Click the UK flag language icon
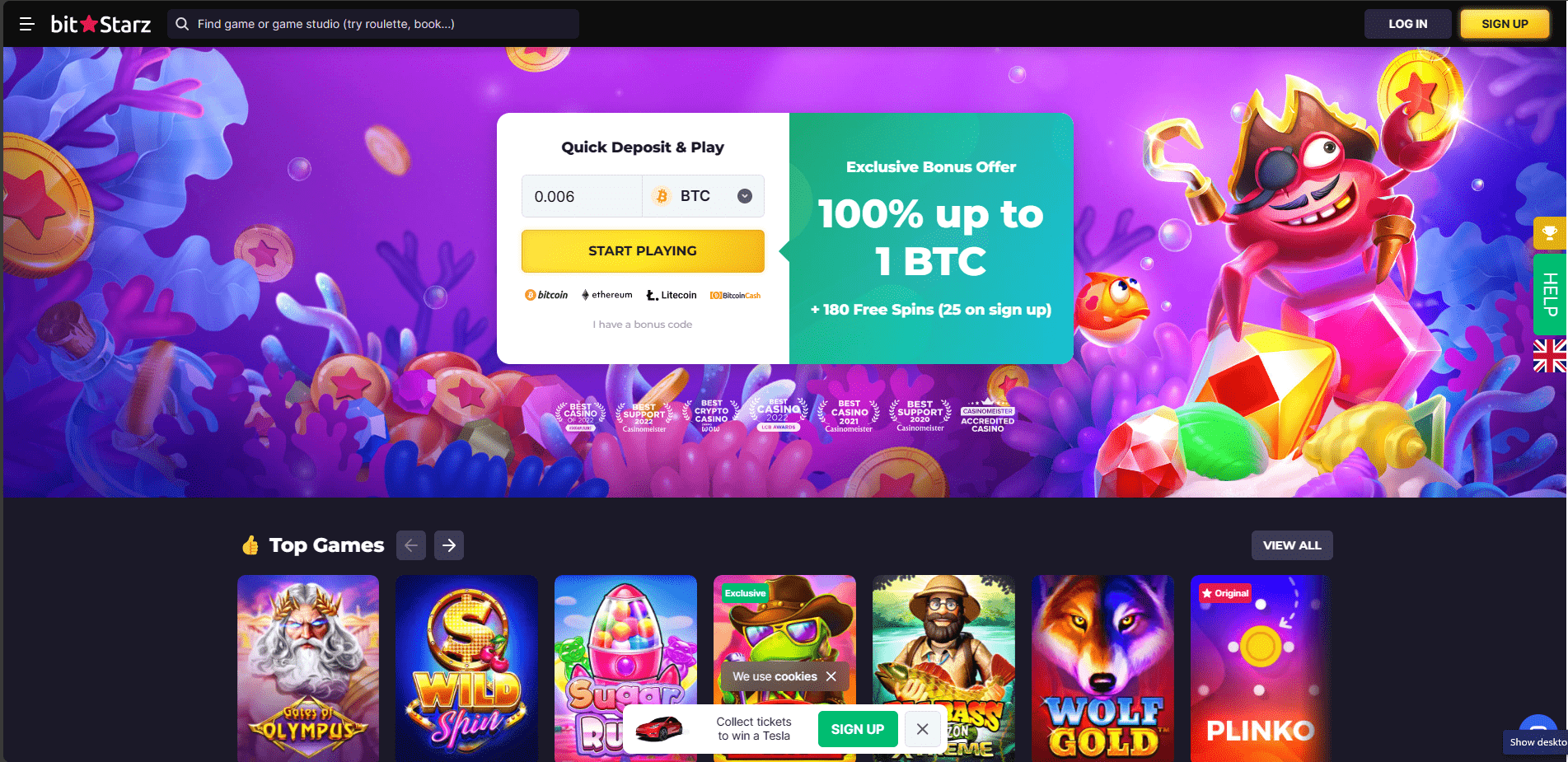 [x=1549, y=356]
